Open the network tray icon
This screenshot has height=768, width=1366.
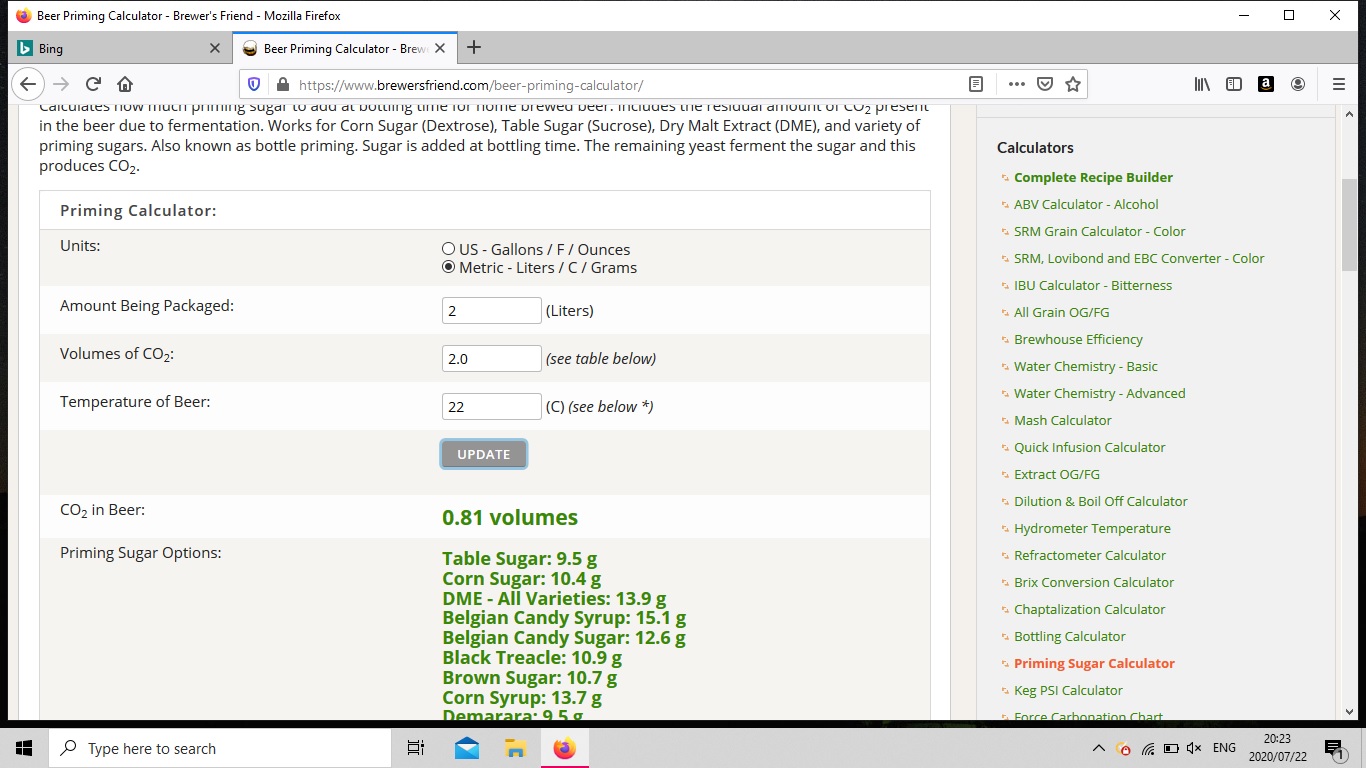[1147, 748]
